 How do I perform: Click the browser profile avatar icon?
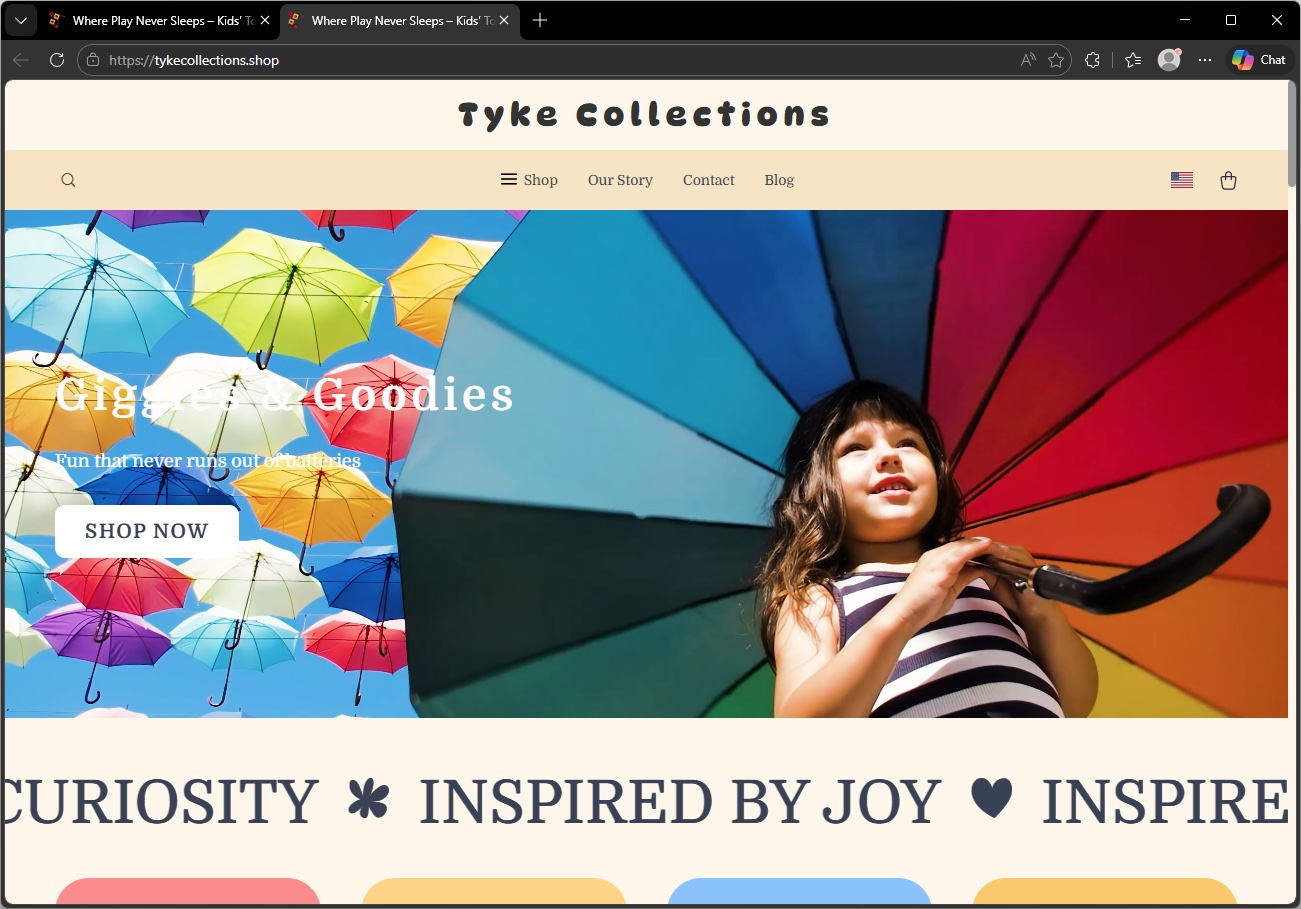pos(1168,60)
